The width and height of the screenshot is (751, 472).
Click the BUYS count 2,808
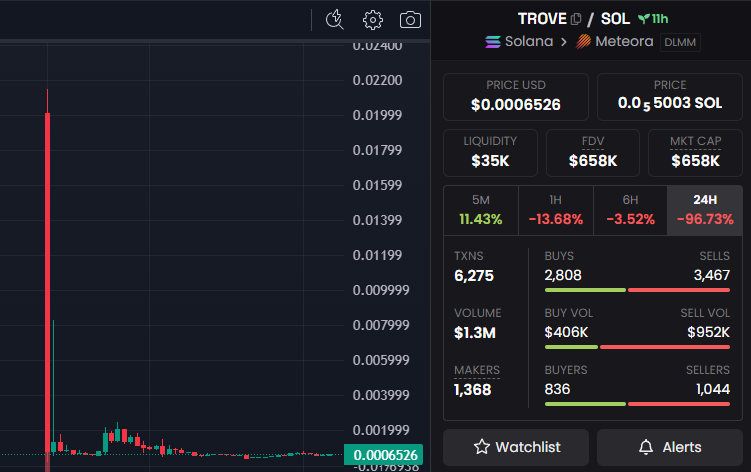point(563,276)
